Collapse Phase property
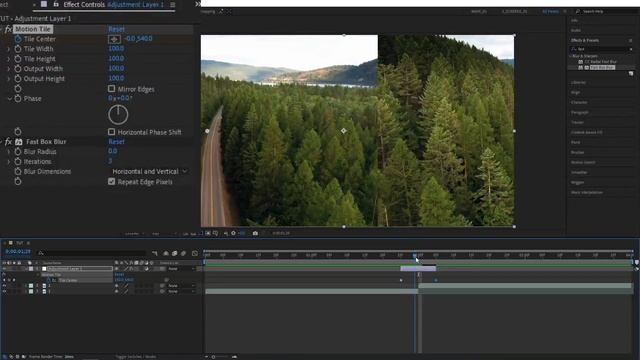640x360 pixels. pos(9,98)
